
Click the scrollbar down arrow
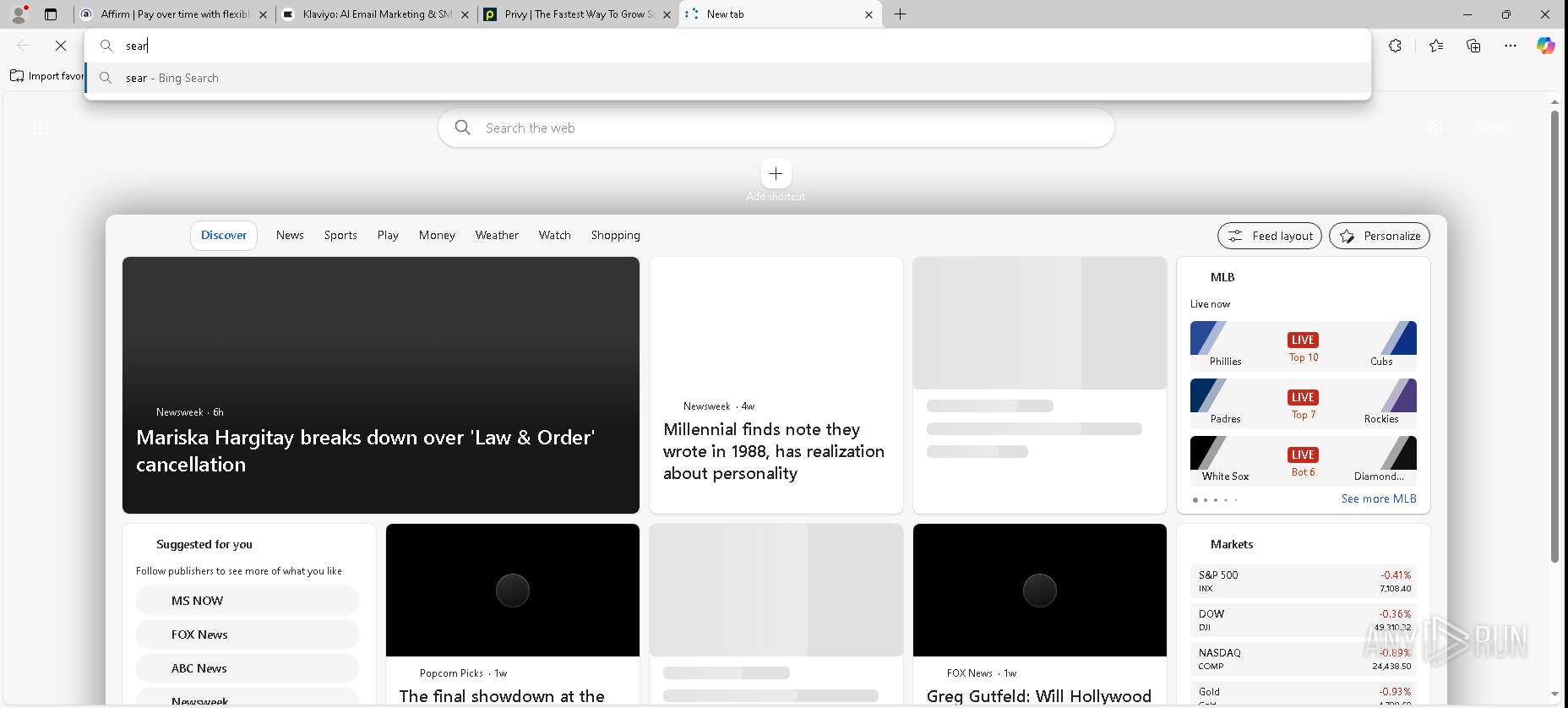1554,694
